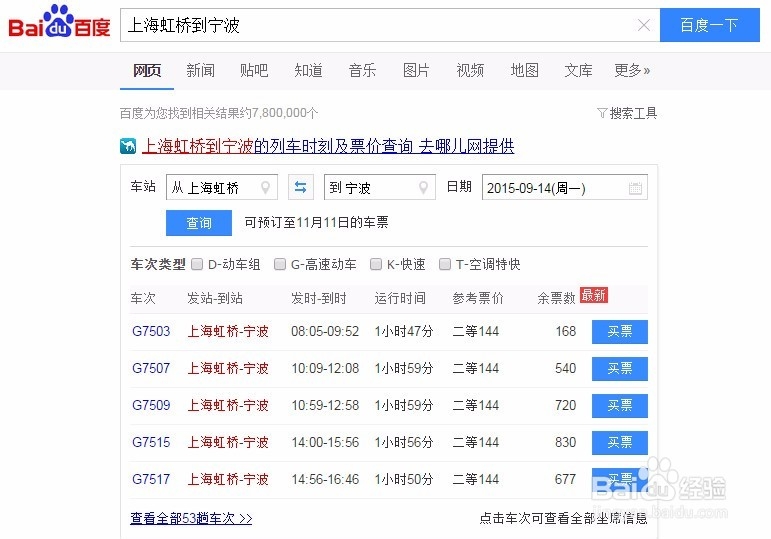This screenshot has height=539, width=771.
Task: Buy ticket for G7503
Action: tap(620, 331)
